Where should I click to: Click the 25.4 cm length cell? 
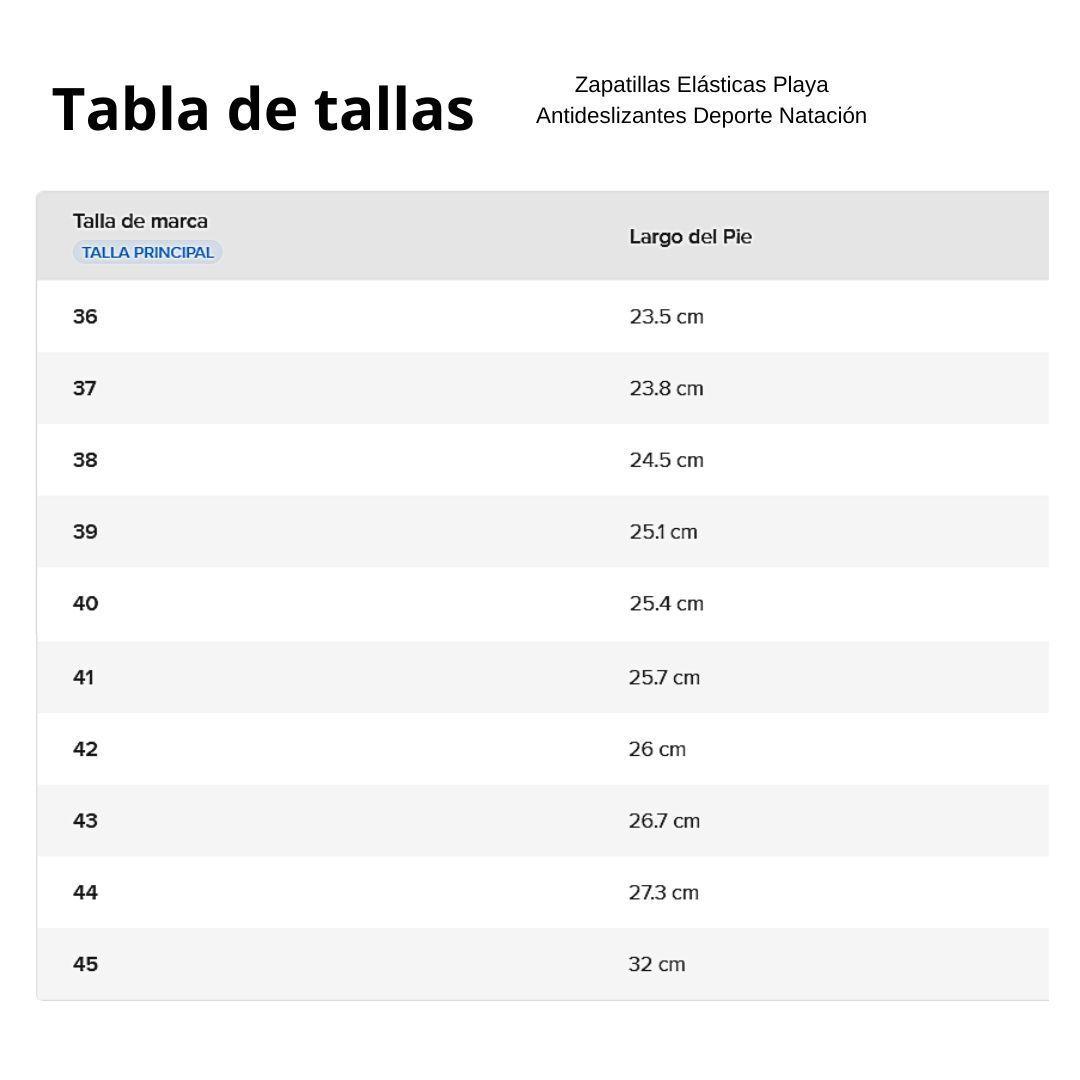click(666, 604)
